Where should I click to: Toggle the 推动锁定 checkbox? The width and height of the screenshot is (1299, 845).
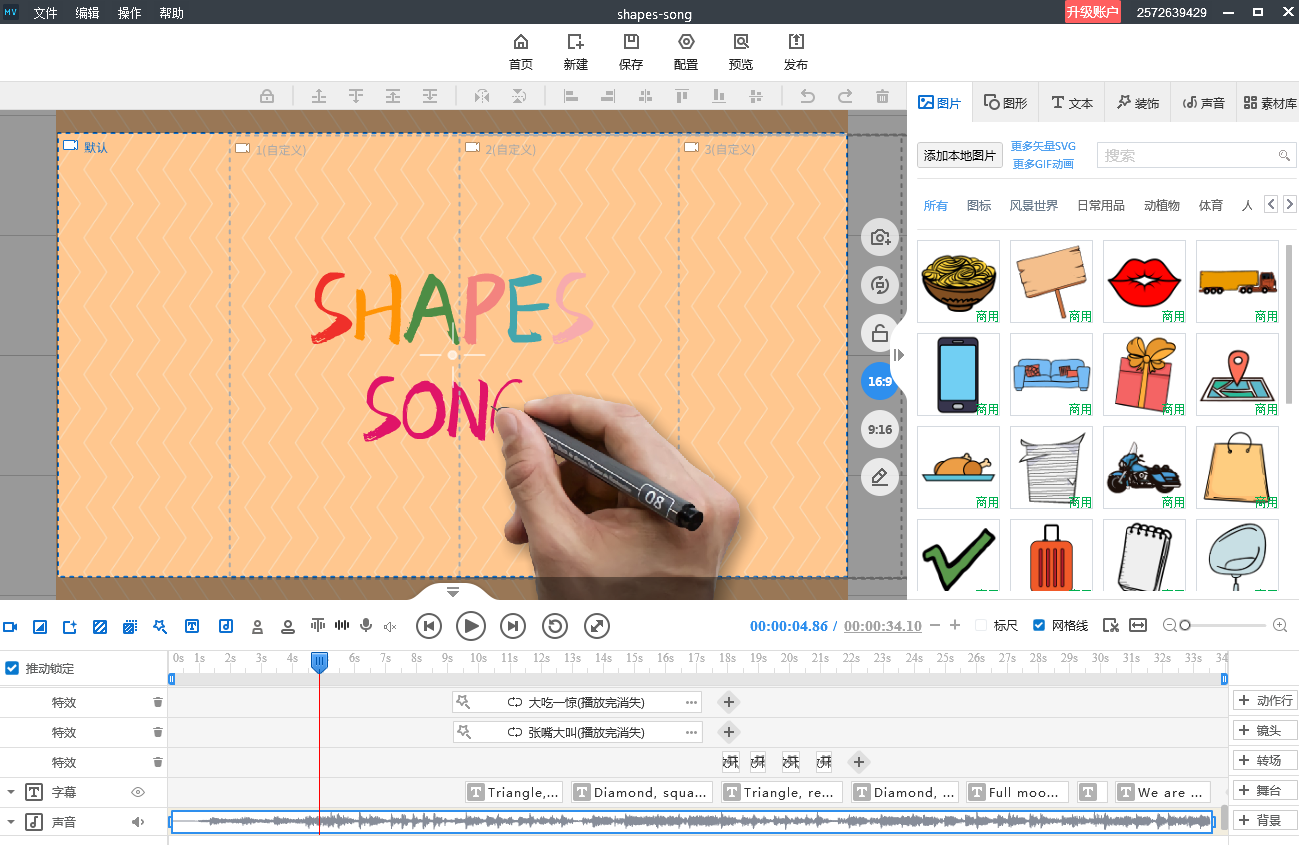coord(12,668)
